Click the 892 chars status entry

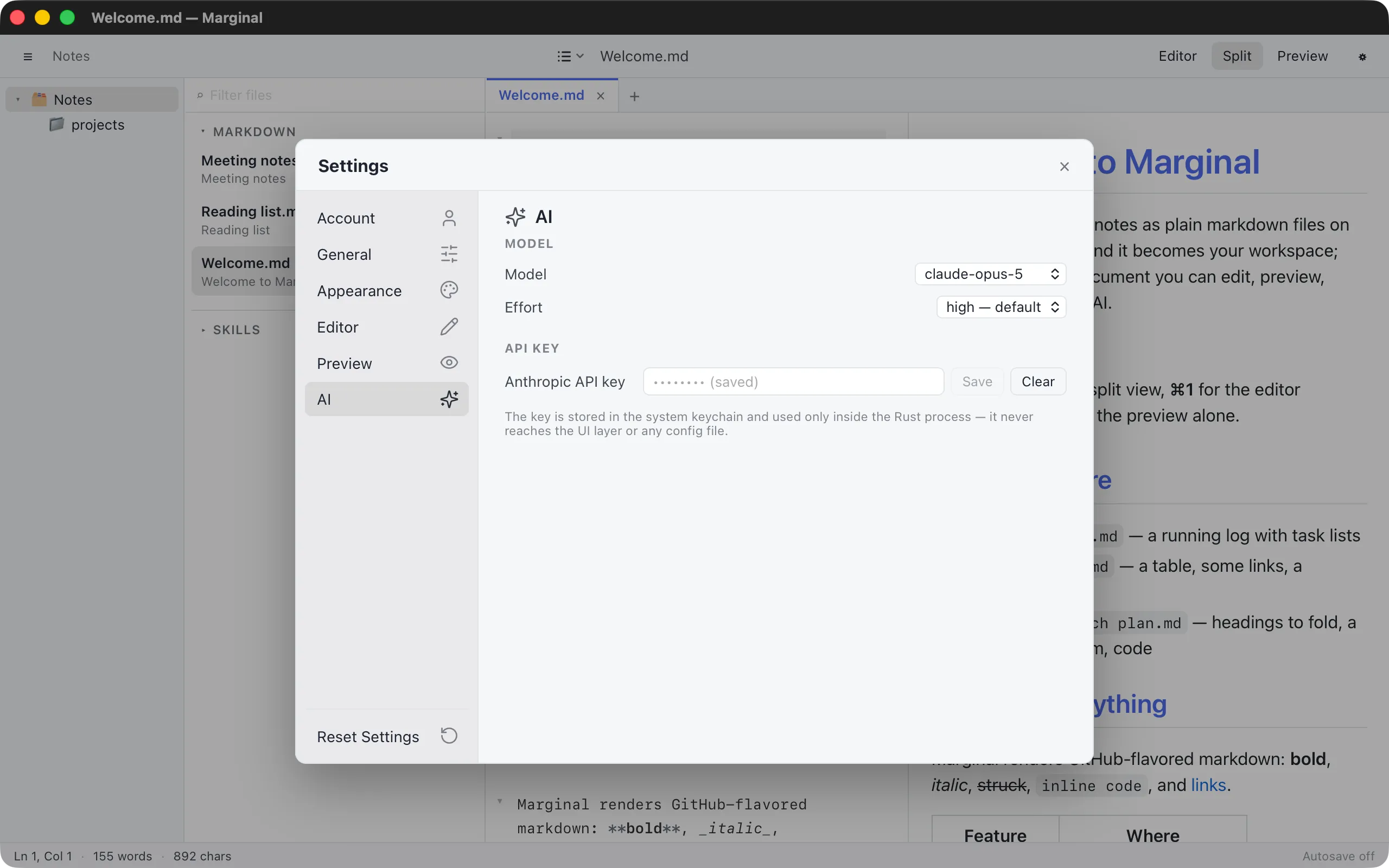(x=202, y=856)
